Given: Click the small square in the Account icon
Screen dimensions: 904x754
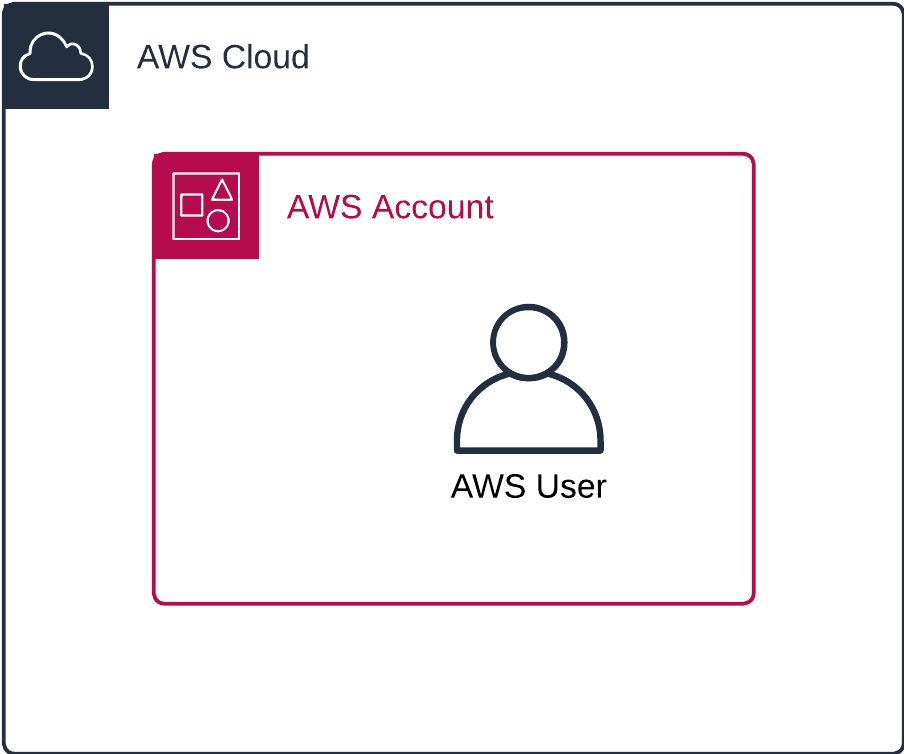Looking at the screenshot, I should pos(191,205).
